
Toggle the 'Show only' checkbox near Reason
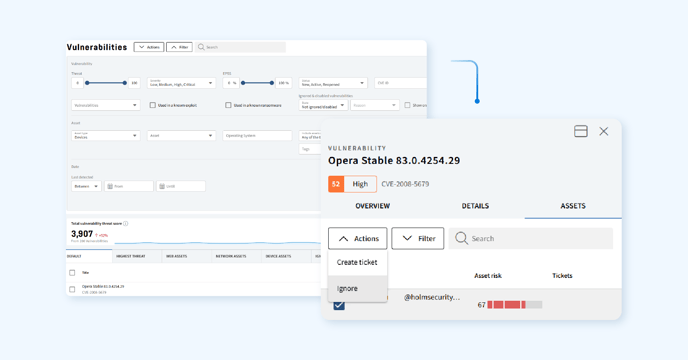pyautogui.click(x=407, y=105)
